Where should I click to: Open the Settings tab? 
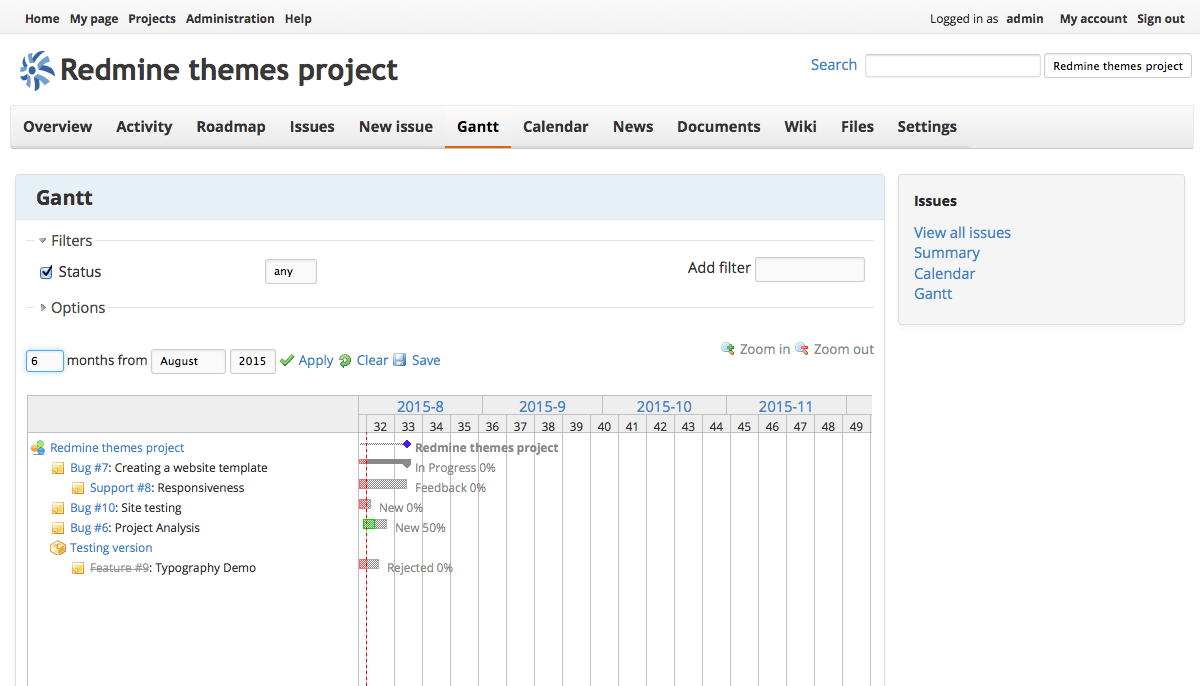[x=927, y=127]
